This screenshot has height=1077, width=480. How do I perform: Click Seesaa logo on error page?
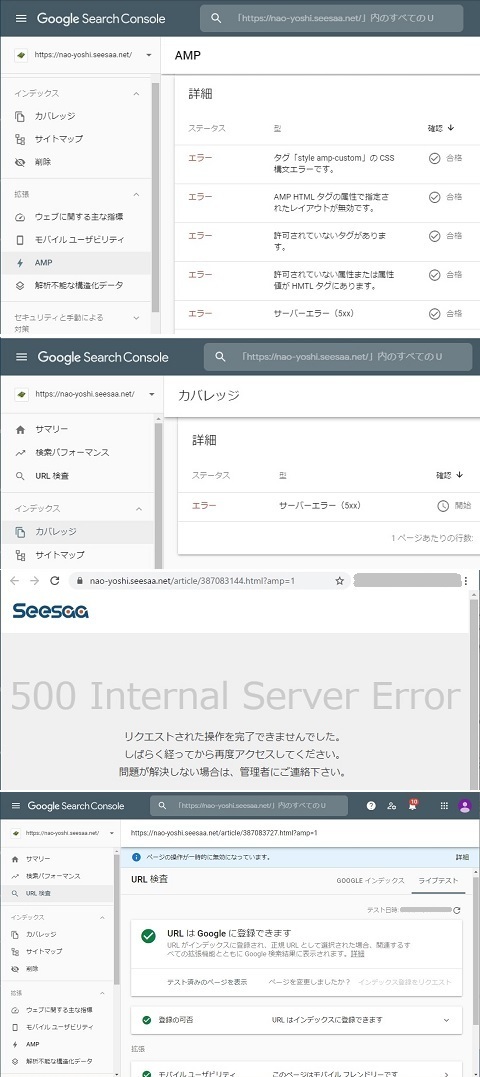[50, 610]
